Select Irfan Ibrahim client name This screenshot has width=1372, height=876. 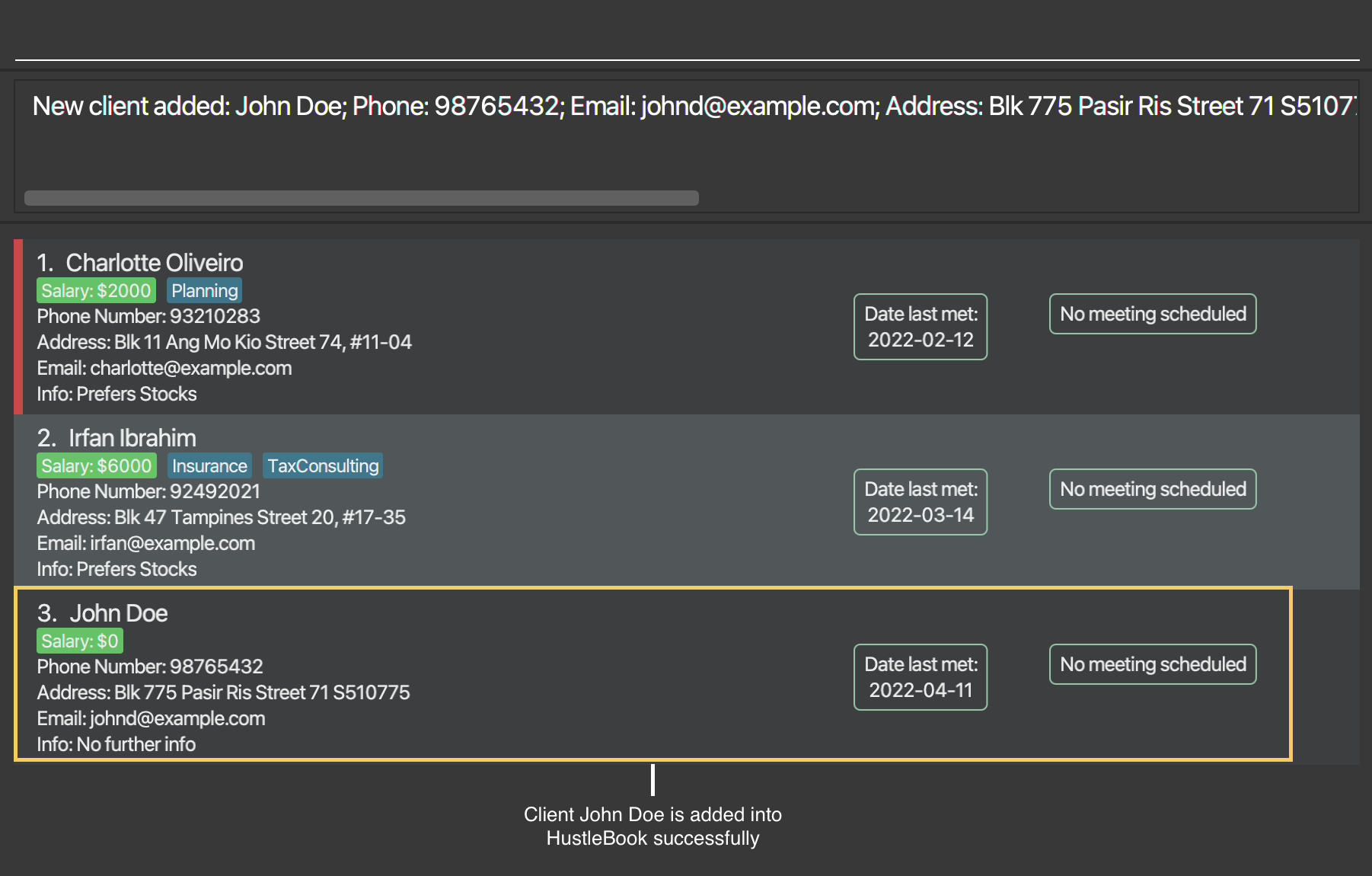tap(132, 438)
